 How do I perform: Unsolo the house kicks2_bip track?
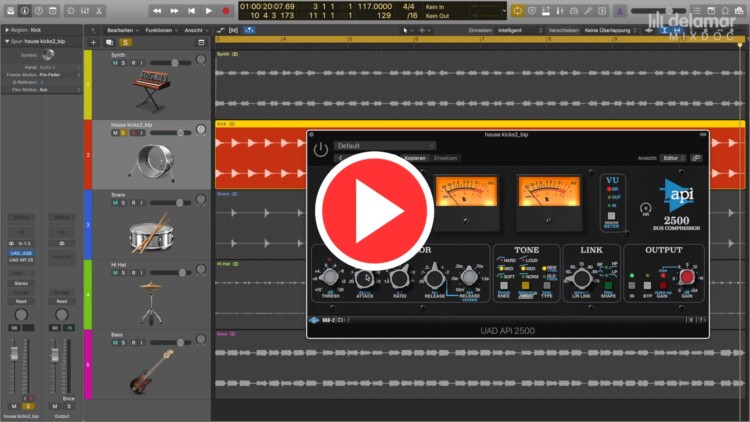(123, 133)
